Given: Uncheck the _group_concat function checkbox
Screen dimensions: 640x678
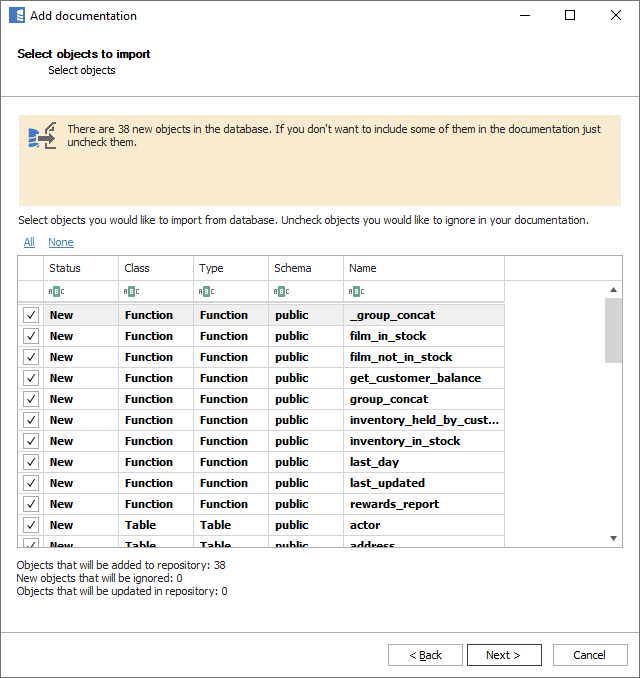Looking at the screenshot, I should point(31,315).
